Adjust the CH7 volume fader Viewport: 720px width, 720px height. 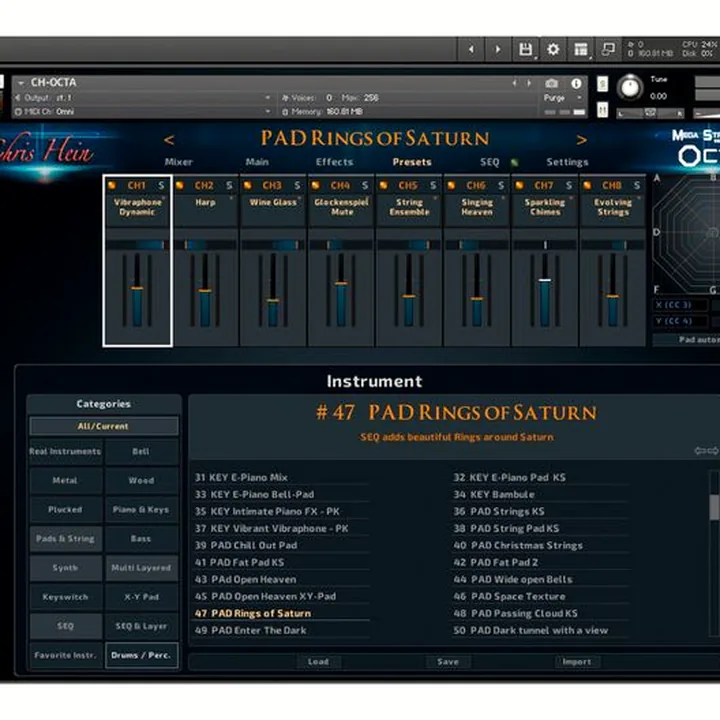tap(545, 280)
